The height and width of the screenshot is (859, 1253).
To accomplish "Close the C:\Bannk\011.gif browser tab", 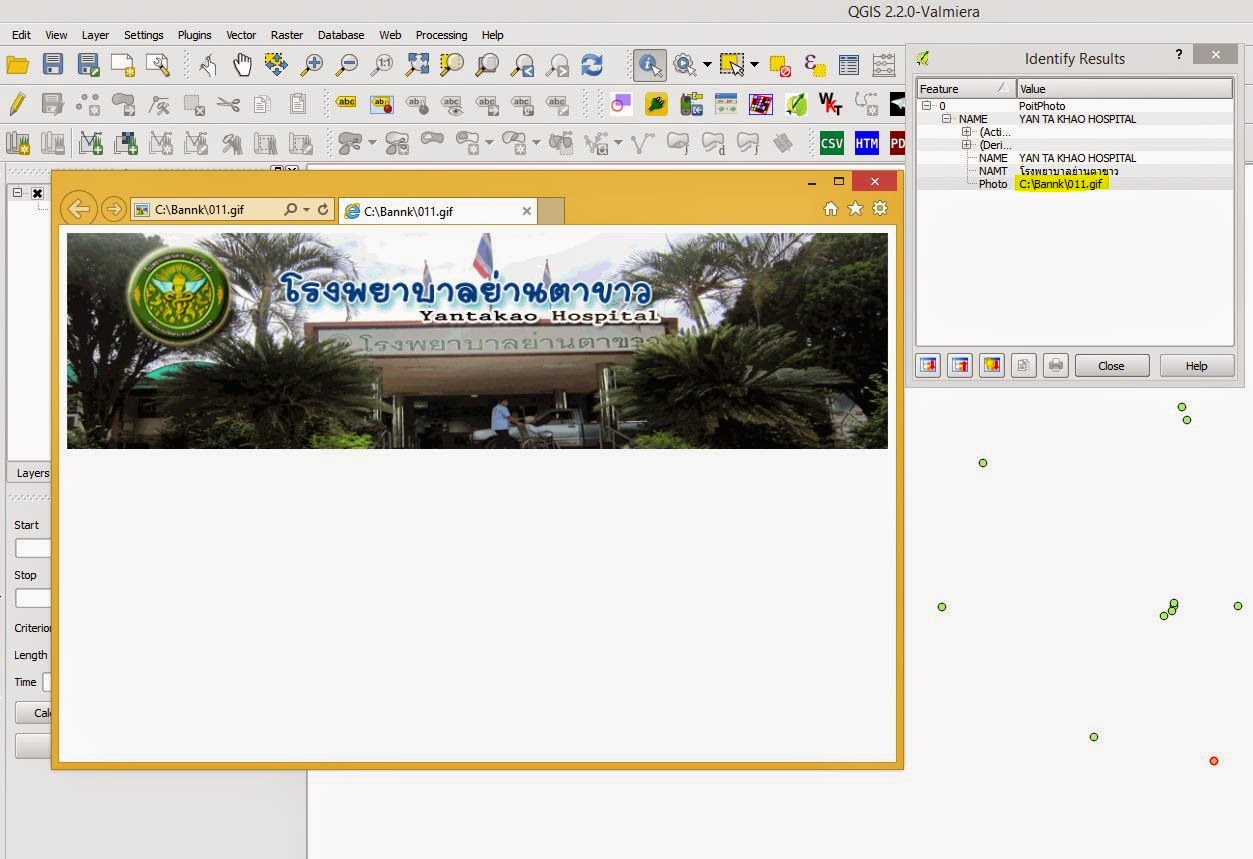I will (527, 211).
